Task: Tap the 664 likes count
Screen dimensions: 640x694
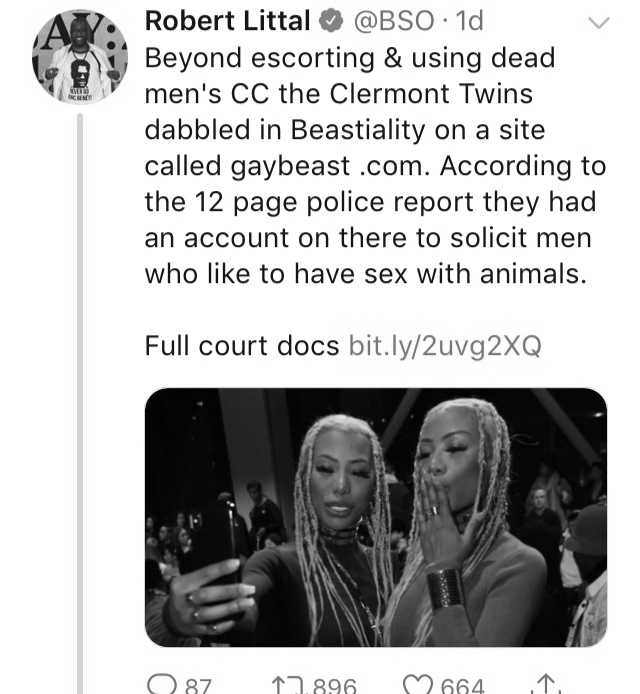Action: pyautogui.click(x=462, y=686)
